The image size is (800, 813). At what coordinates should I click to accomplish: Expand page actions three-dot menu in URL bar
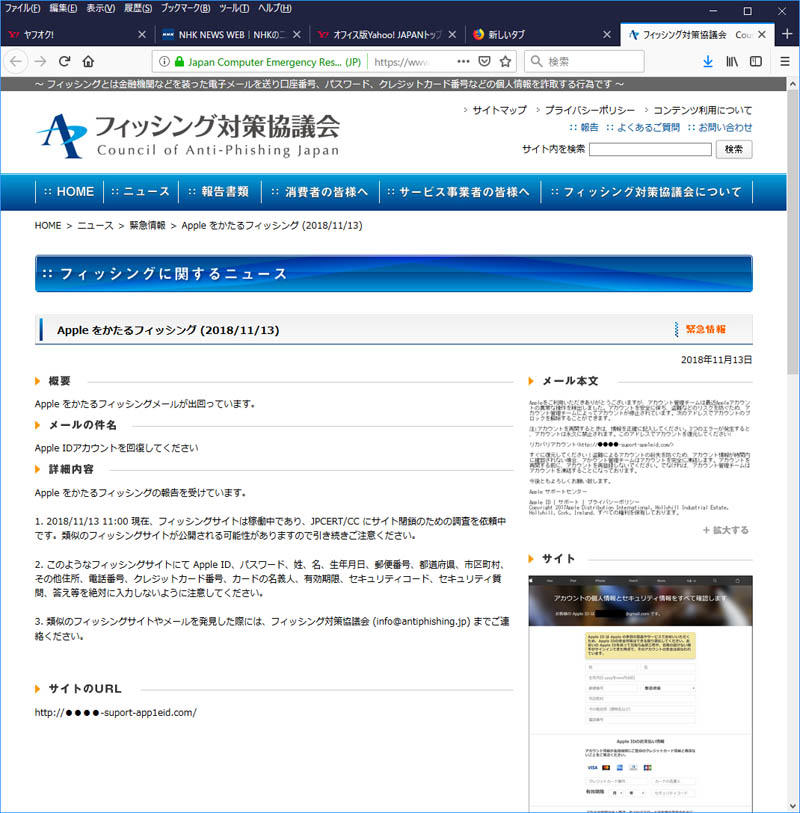pos(462,61)
